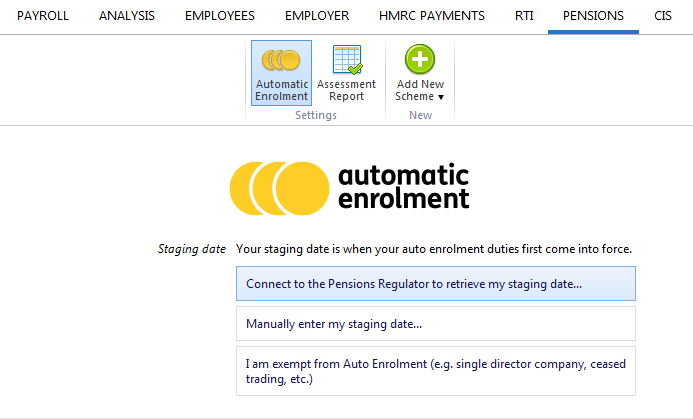
Task: Choose Manually enter my staging date
Action: (436, 324)
